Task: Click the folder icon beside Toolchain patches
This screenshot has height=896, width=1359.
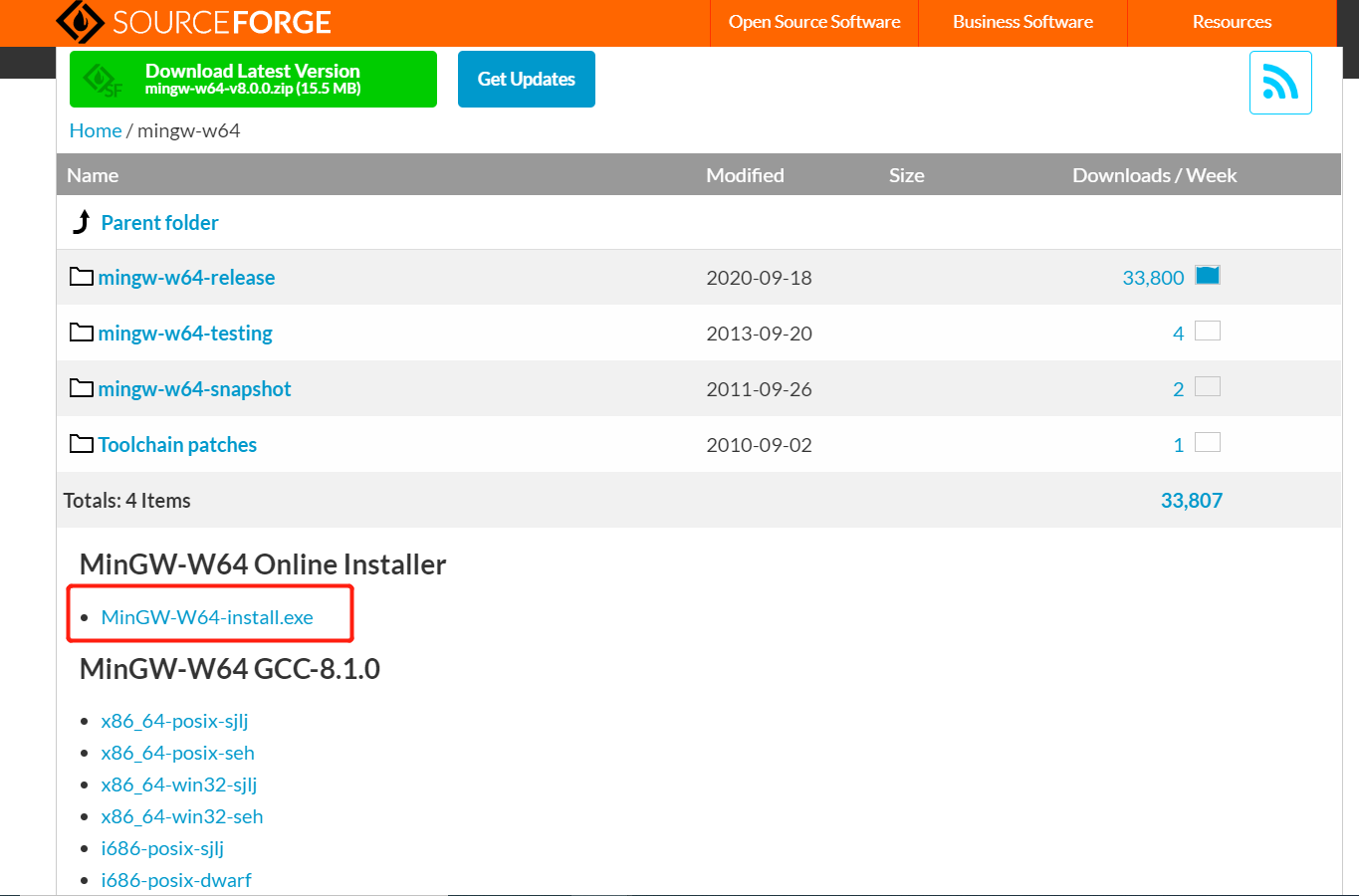Action: (x=81, y=443)
